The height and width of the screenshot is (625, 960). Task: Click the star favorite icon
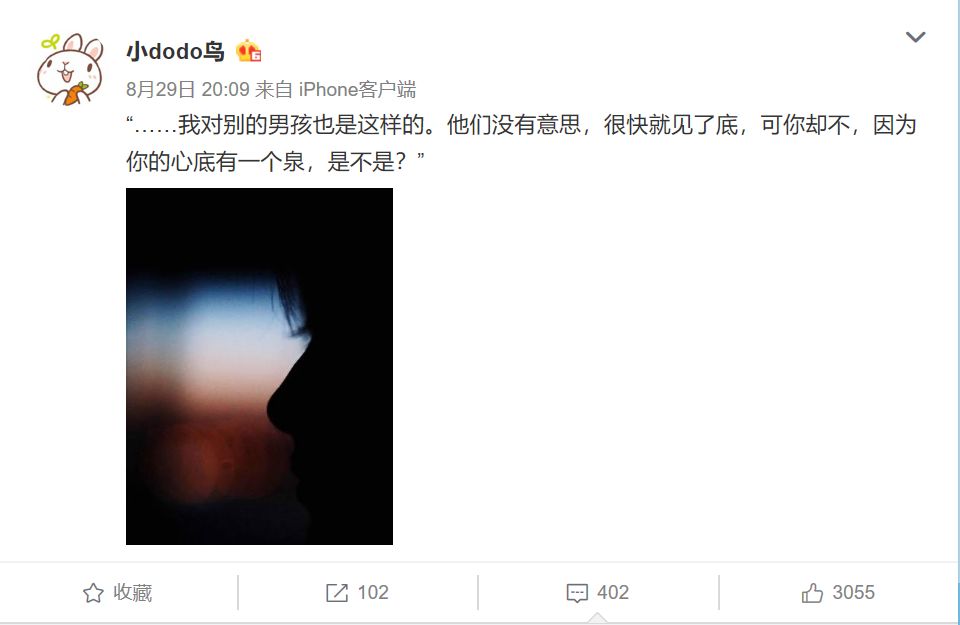(x=93, y=593)
